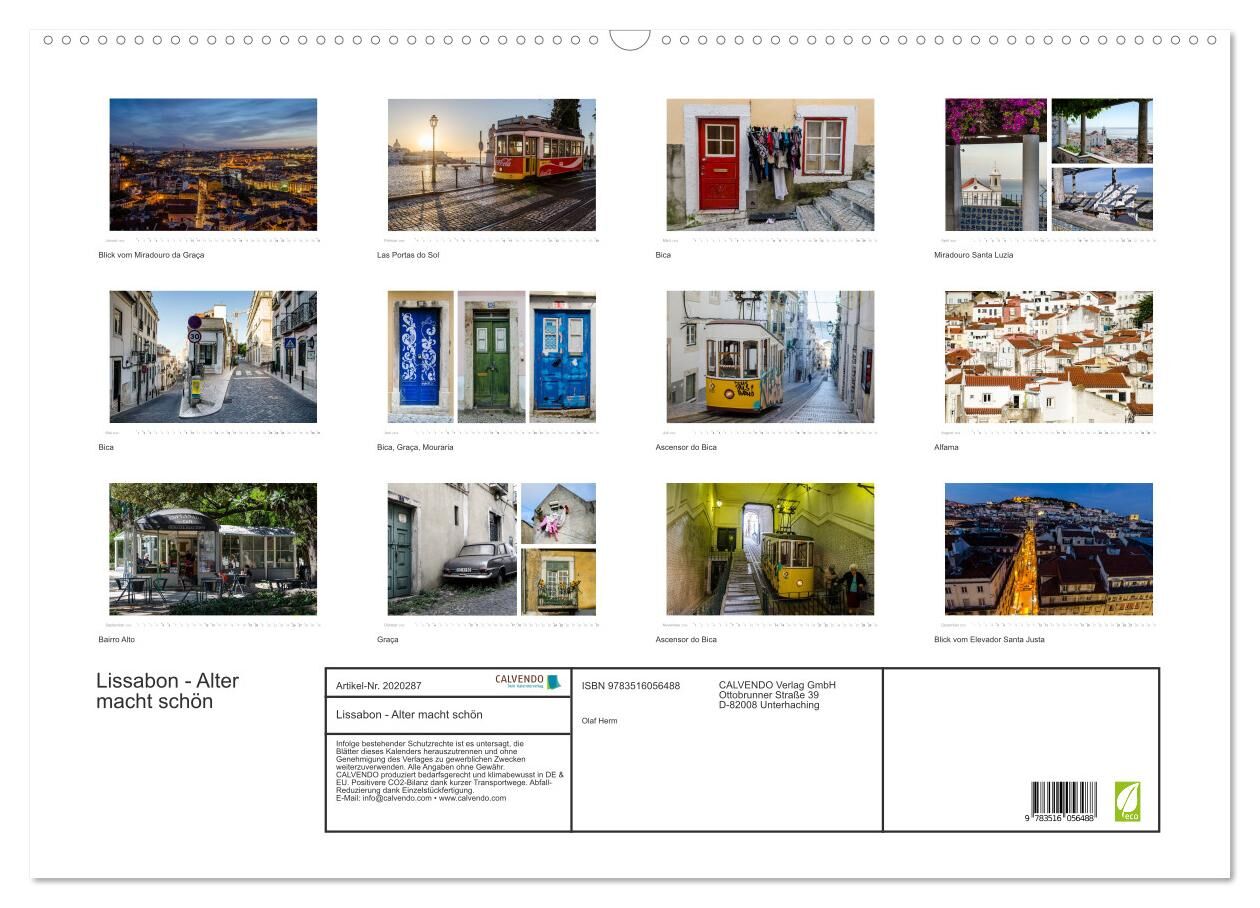Open the Blick vom Miradouro da Graça photo
Screen dimensions: 1260x908
click(213, 164)
